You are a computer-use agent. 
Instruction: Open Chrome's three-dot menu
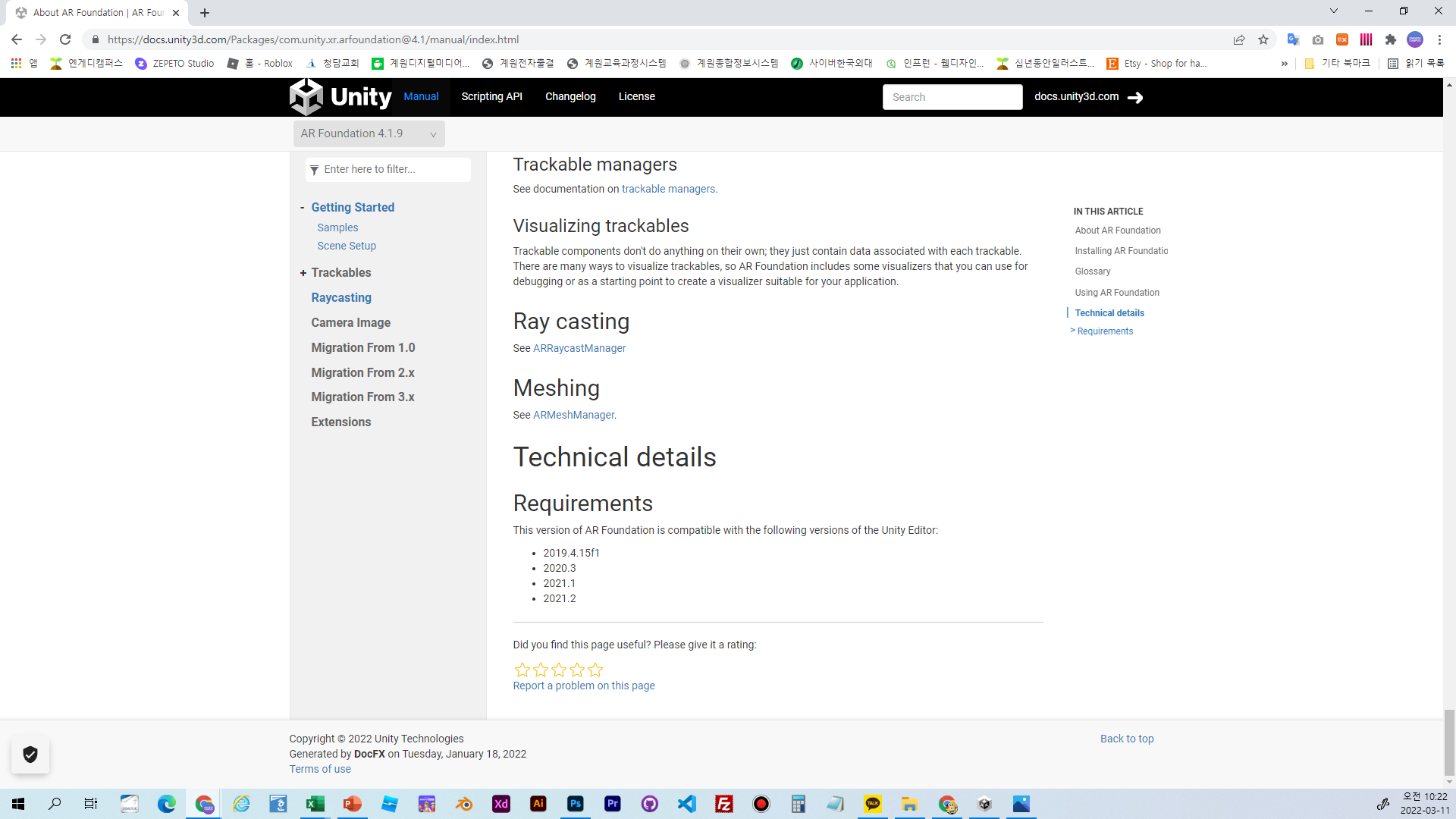click(1439, 39)
